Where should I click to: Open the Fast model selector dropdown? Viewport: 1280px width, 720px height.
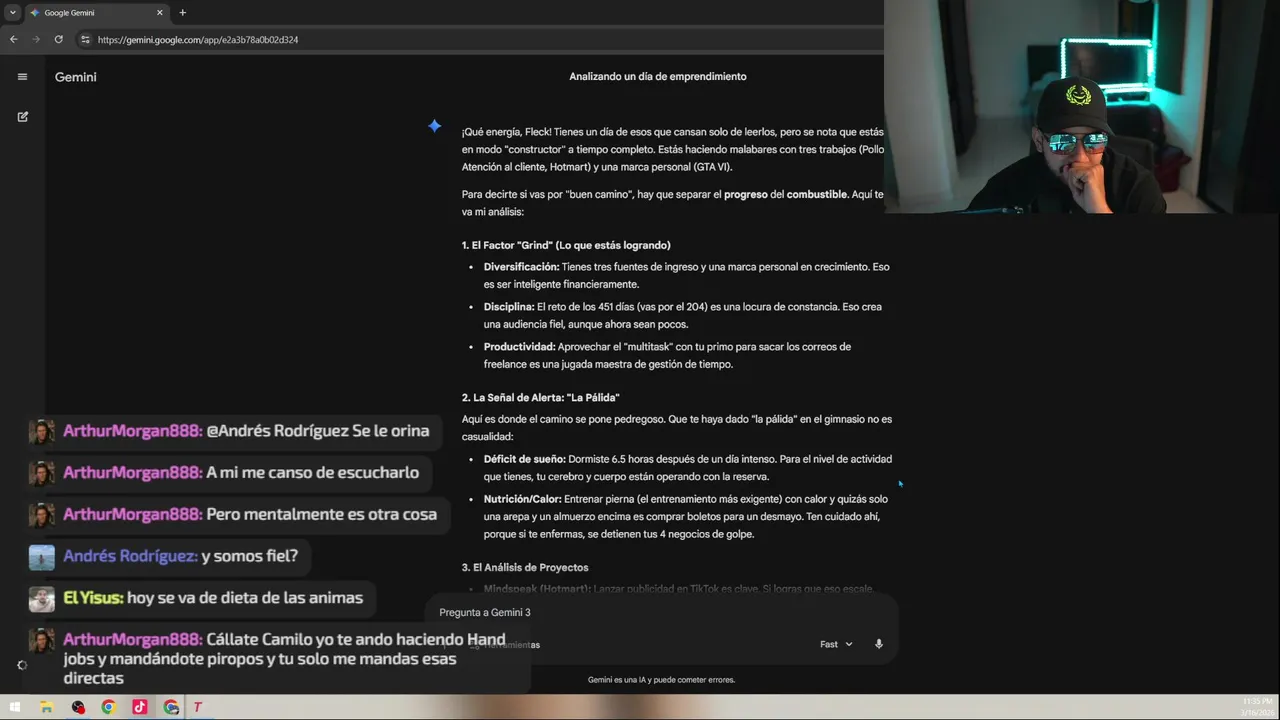click(836, 644)
